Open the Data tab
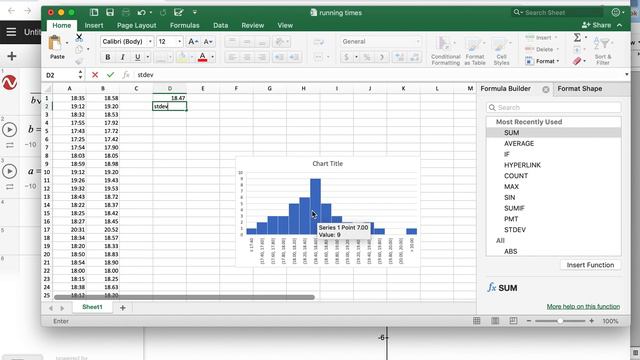The height and width of the screenshot is (360, 640). click(220, 25)
